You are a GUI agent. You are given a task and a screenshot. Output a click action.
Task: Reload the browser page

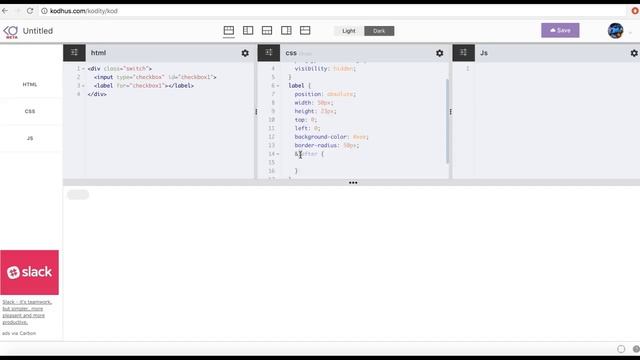pos(30,11)
